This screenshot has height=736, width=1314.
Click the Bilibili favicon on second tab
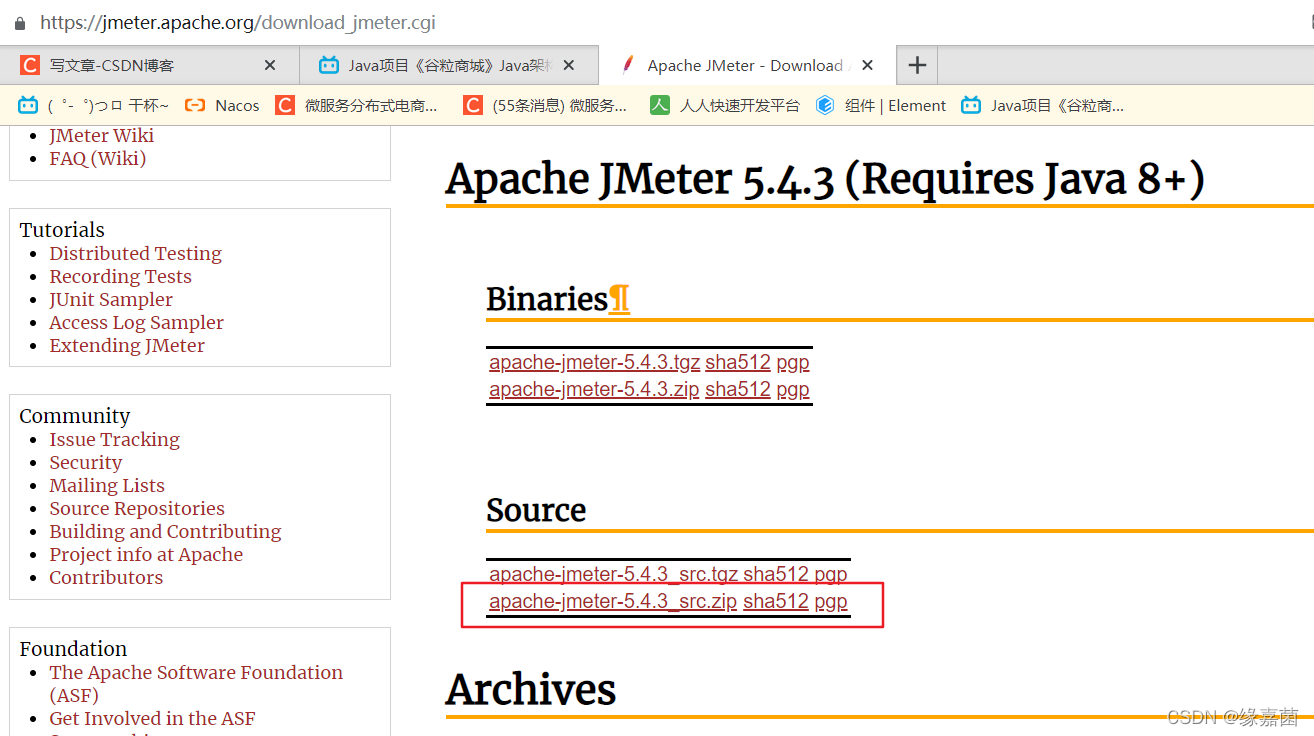pos(329,65)
